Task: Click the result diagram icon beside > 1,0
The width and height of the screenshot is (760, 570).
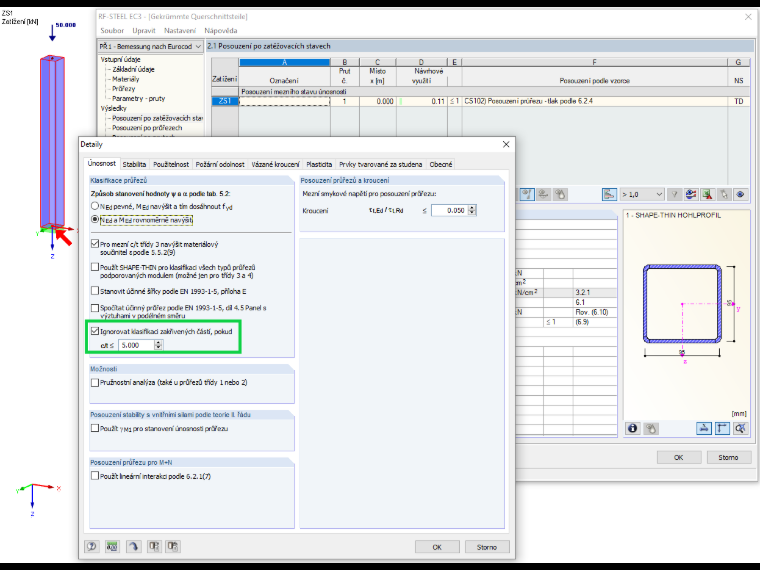Action: pyautogui.click(x=609, y=194)
